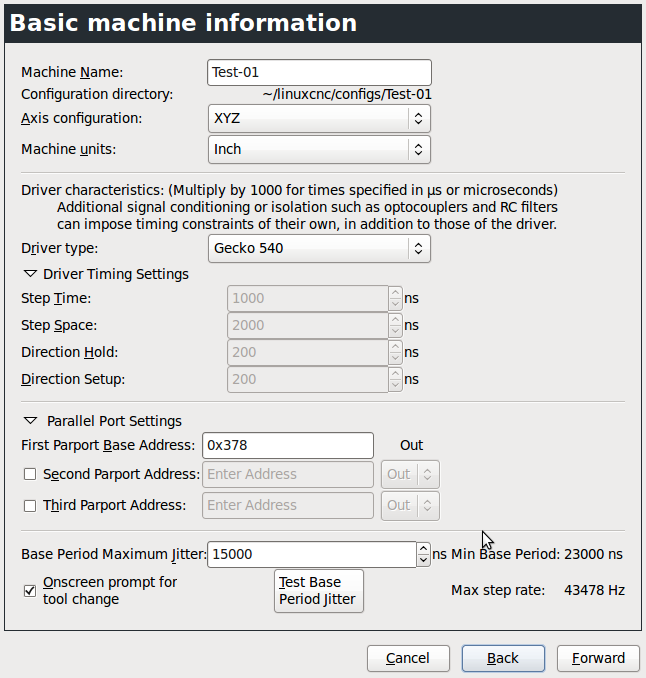Enable the Second Parport Address checkbox
The height and width of the screenshot is (678, 646).
click(x=30, y=474)
